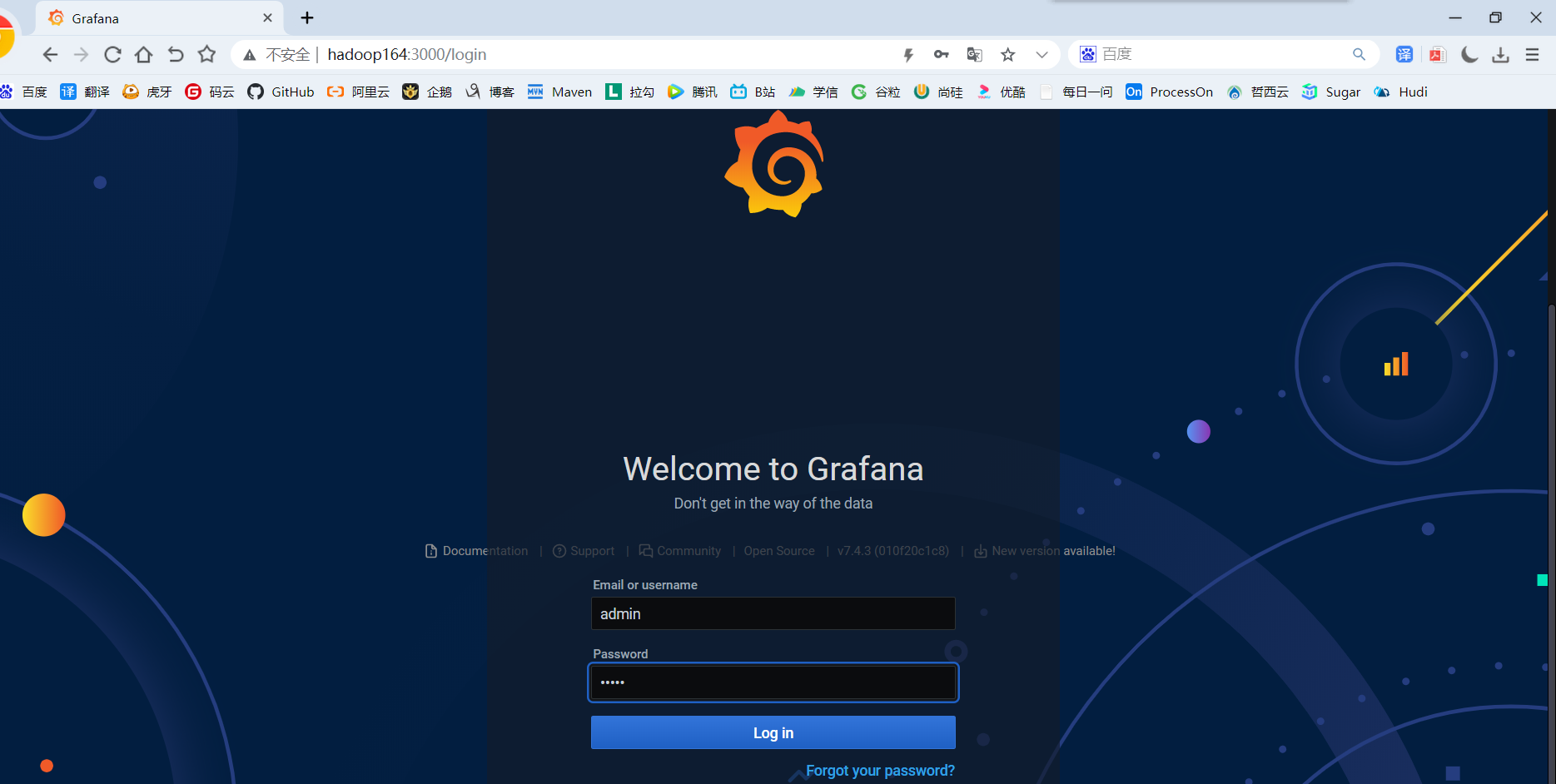The height and width of the screenshot is (784, 1556).
Task: Open the Documentation footer link
Action: click(x=476, y=551)
